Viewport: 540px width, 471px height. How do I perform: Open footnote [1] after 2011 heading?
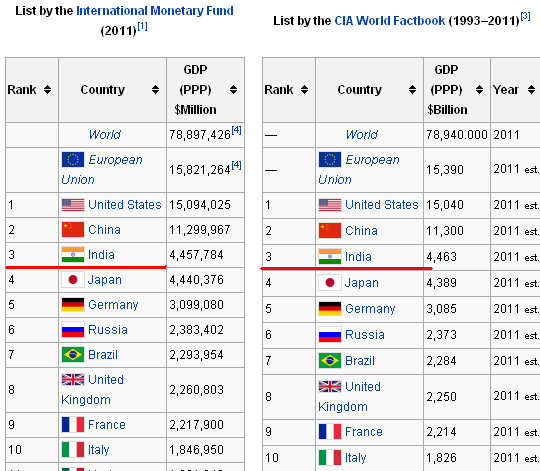(x=142, y=27)
